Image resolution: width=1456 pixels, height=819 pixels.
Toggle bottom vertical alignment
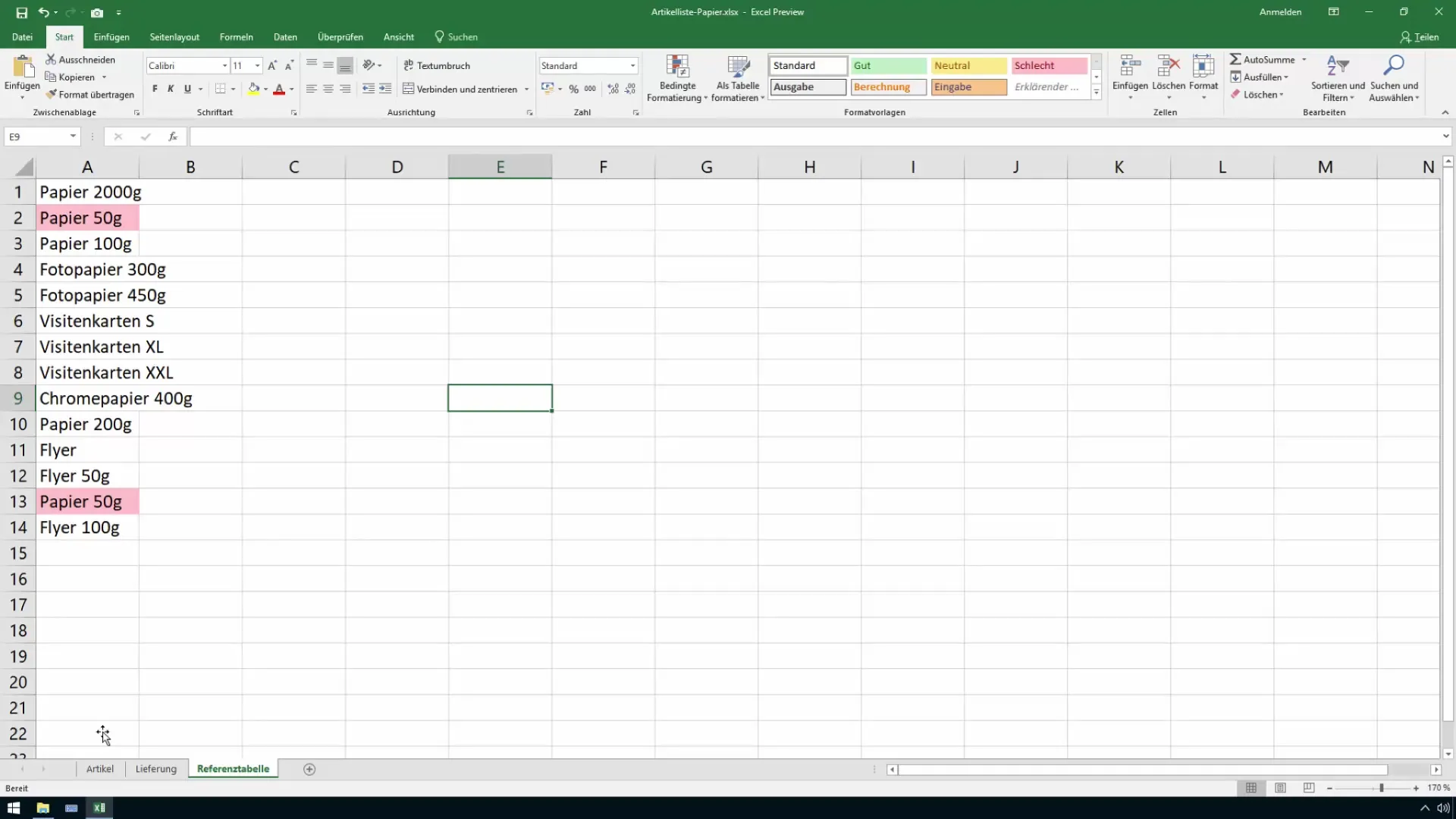(x=345, y=65)
